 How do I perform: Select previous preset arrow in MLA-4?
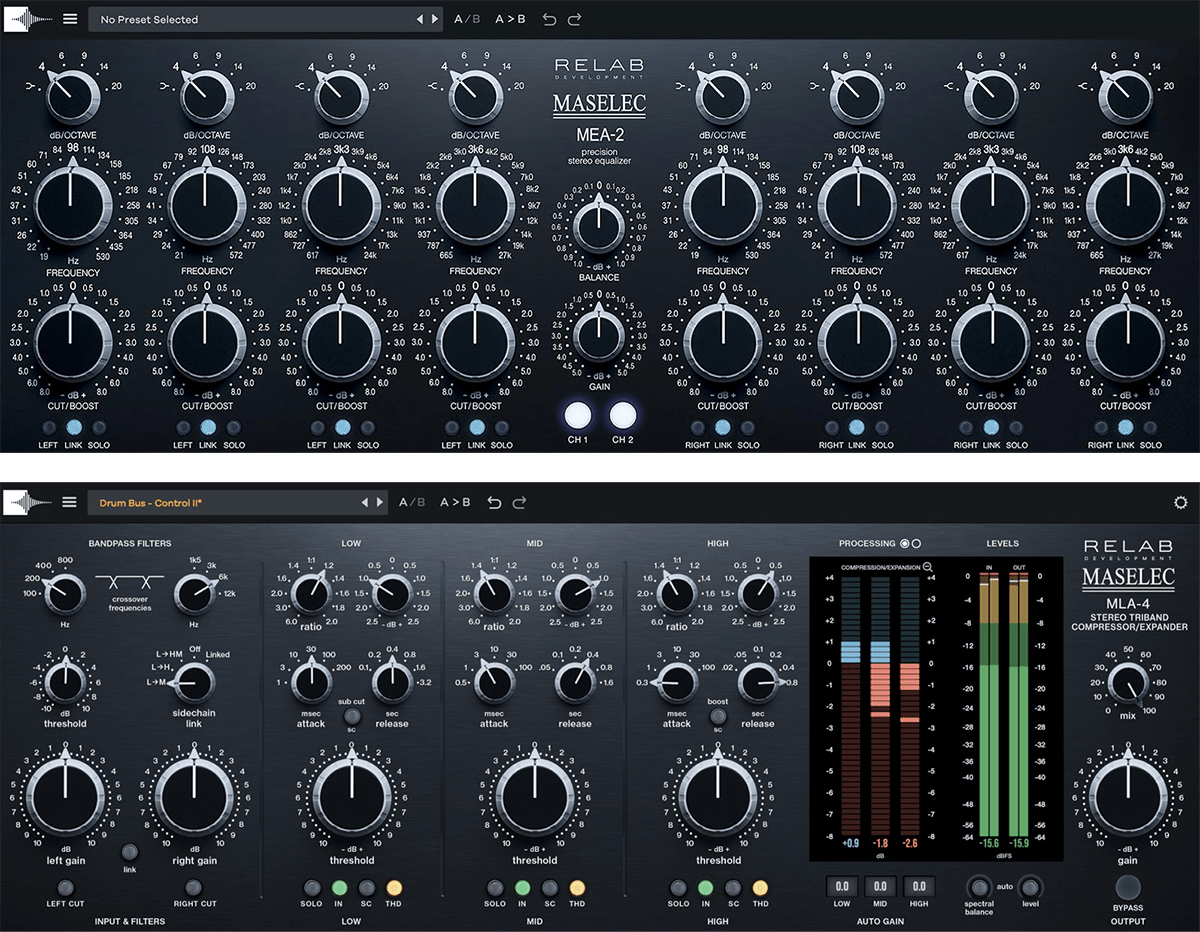tap(365, 502)
